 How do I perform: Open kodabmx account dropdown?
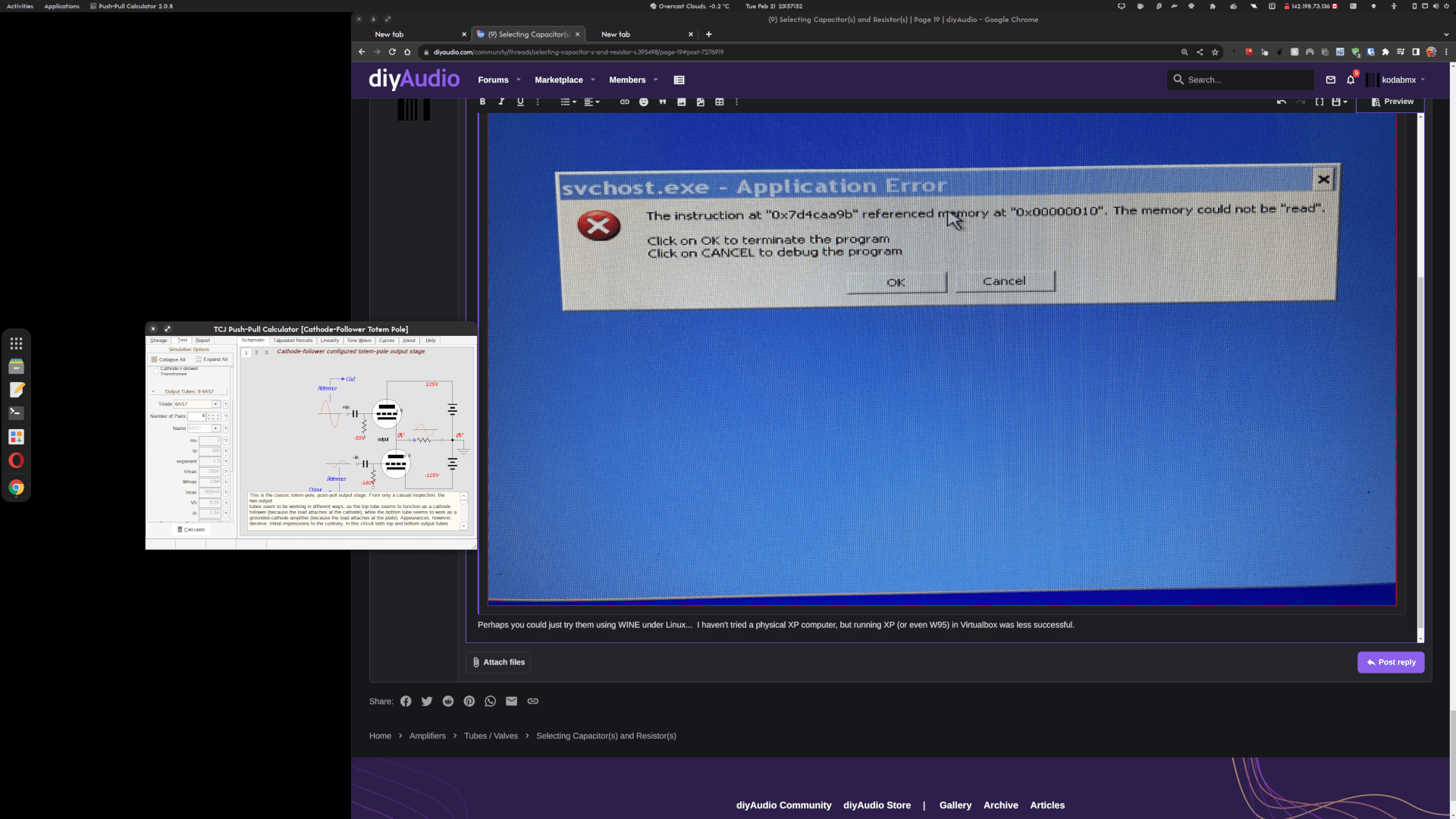click(1396, 80)
